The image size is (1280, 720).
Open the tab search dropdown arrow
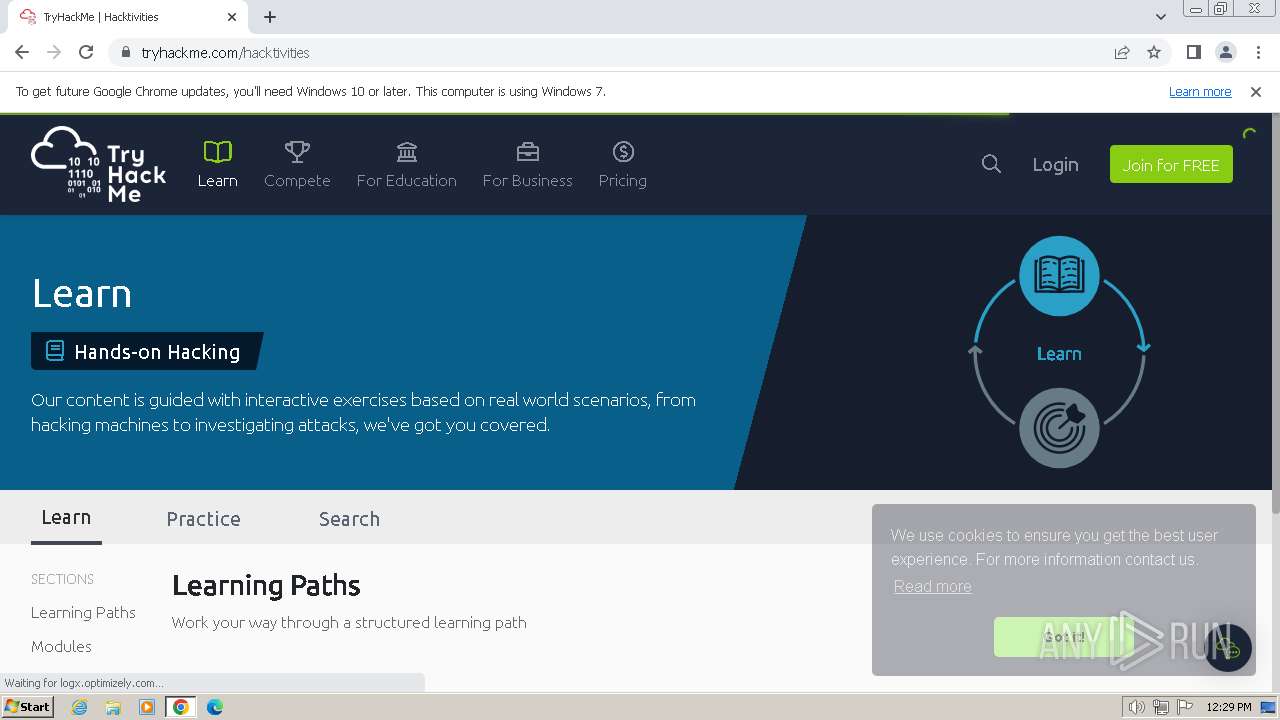coord(1160,16)
